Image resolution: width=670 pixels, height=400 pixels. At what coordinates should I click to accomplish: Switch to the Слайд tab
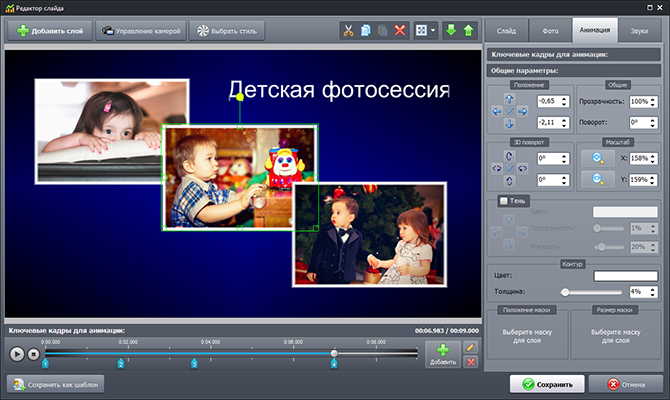(507, 32)
